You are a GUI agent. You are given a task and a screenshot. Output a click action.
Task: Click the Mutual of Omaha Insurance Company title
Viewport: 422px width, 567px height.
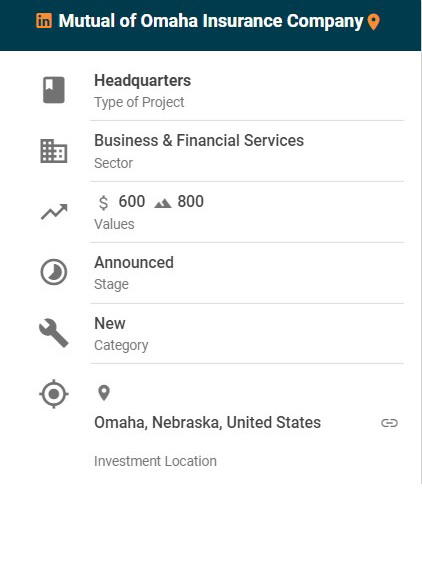(211, 21)
